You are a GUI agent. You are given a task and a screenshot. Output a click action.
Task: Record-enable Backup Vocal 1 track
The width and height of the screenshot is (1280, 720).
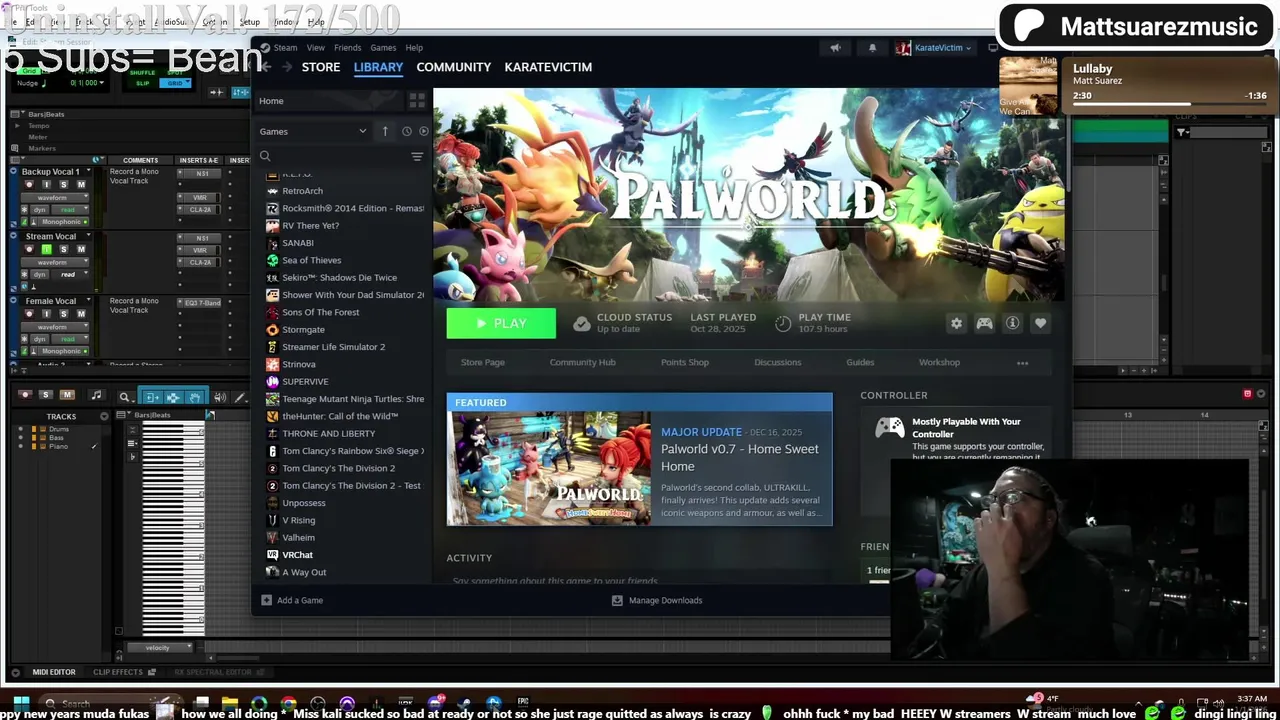pyautogui.click(x=29, y=185)
